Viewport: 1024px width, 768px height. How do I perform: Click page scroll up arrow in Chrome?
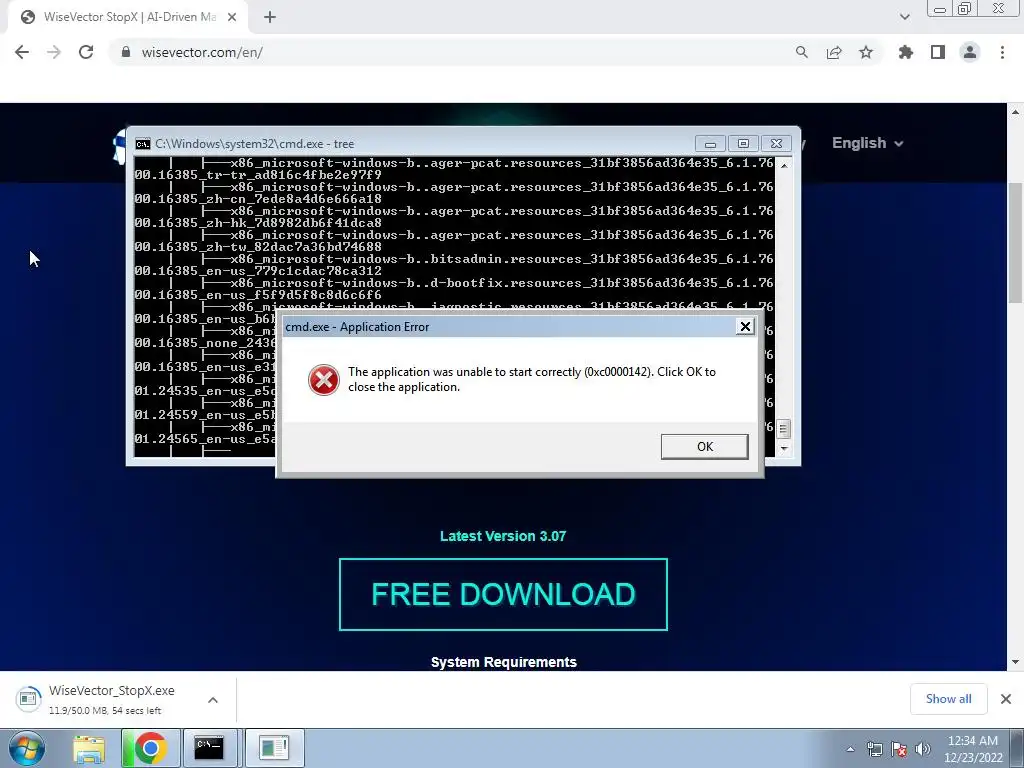point(1016,112)
